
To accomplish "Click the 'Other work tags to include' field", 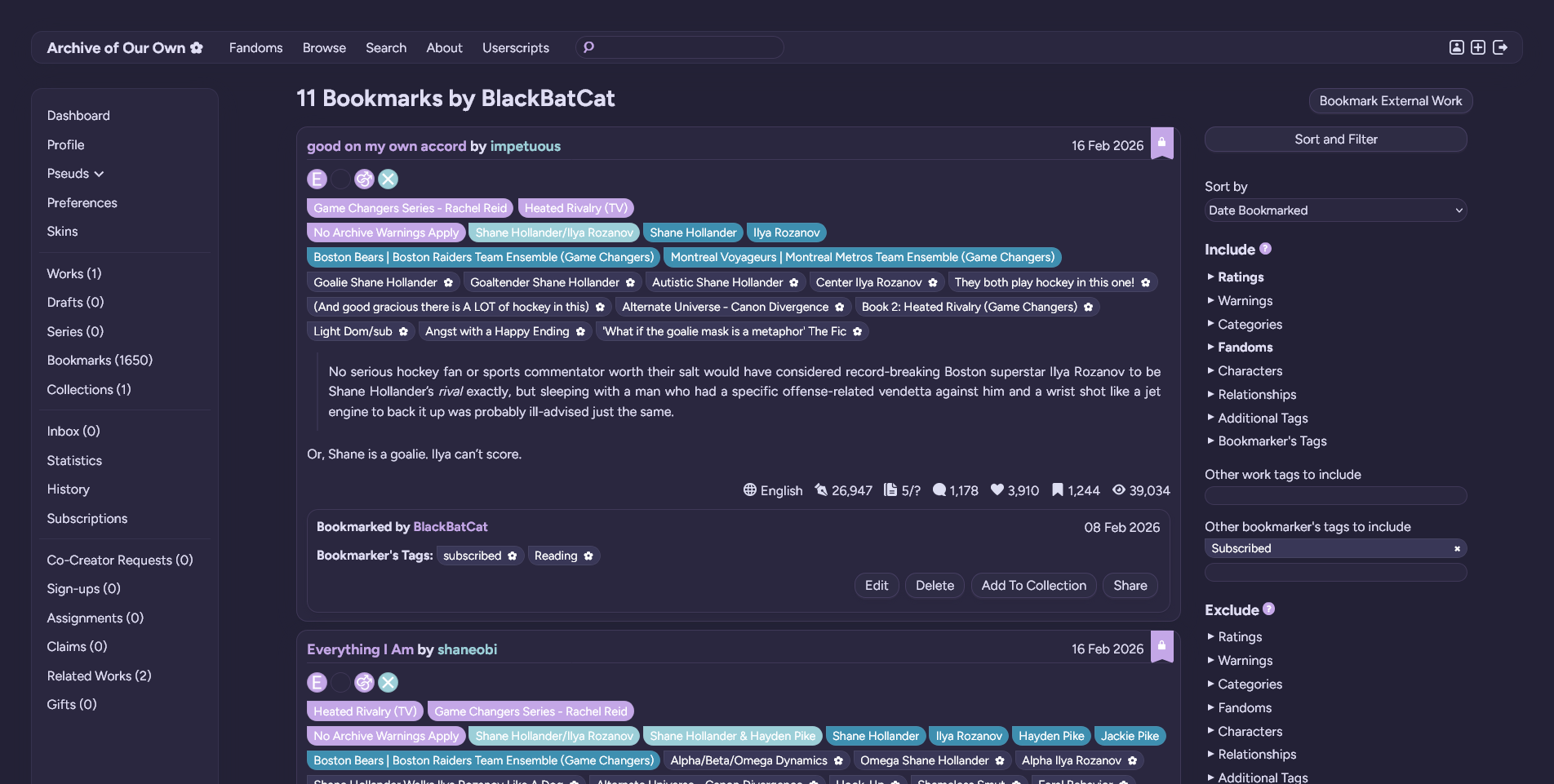I will pos(1335,496).
